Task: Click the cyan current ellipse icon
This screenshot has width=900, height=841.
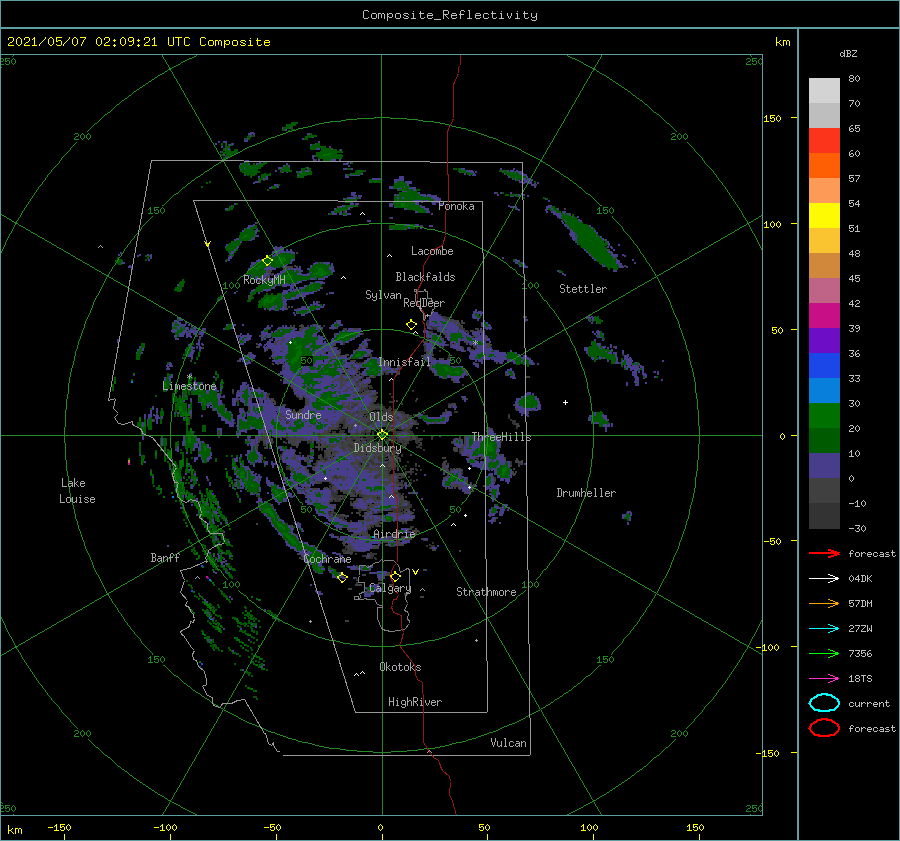Action: [824, 703]
